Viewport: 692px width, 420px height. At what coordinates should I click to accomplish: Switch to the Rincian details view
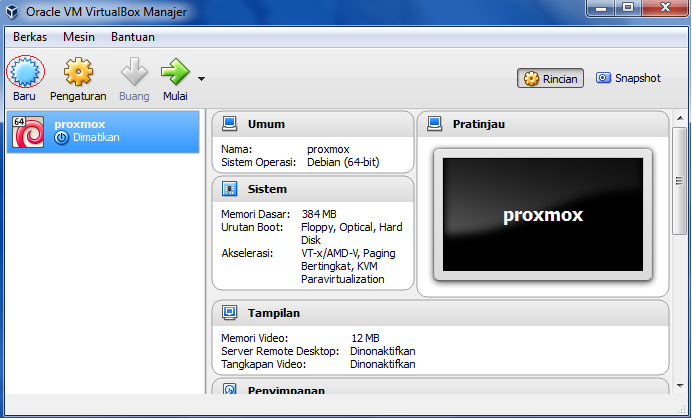point(550,79)
